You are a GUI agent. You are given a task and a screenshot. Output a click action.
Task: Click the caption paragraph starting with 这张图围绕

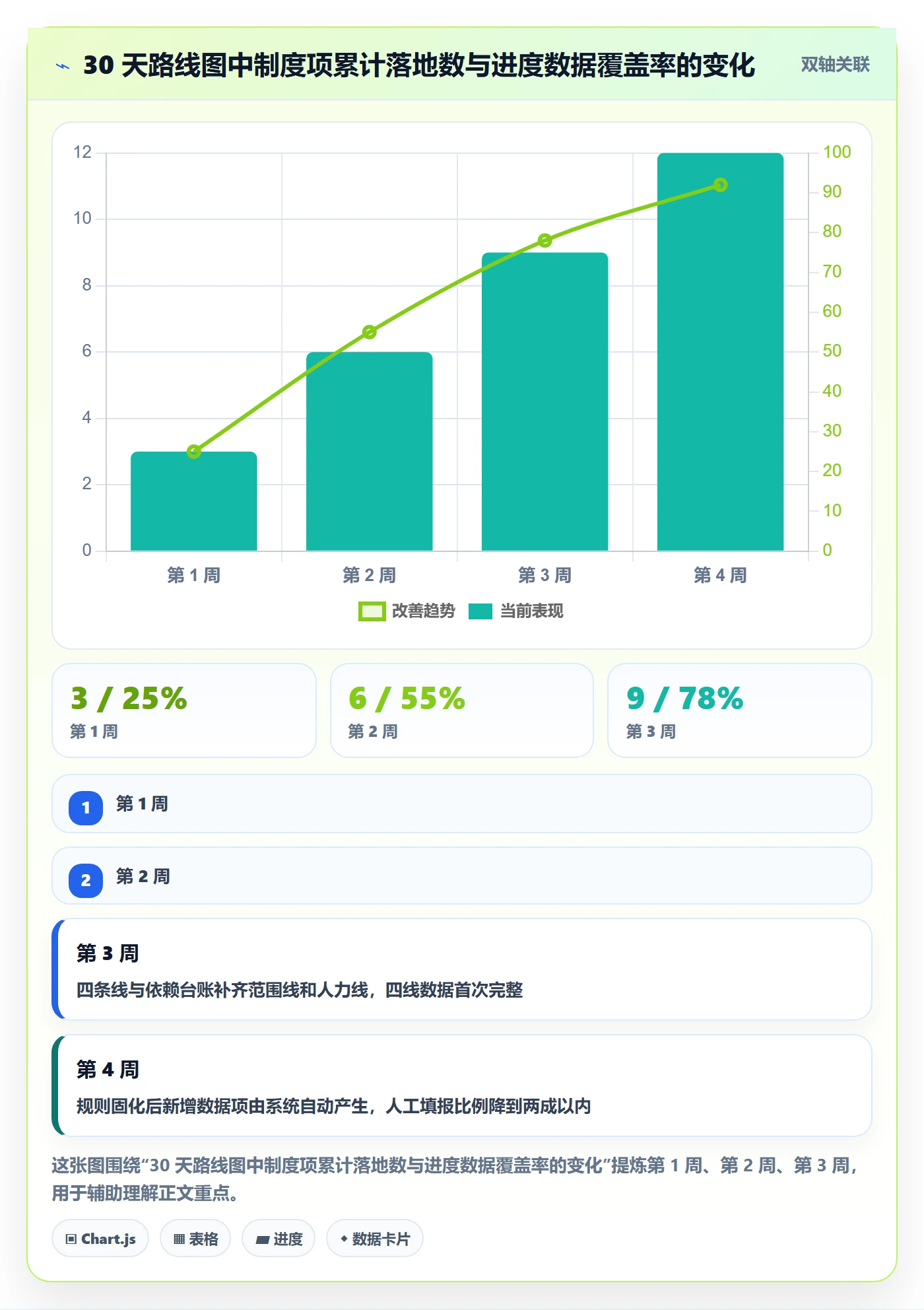(455, 1179)
